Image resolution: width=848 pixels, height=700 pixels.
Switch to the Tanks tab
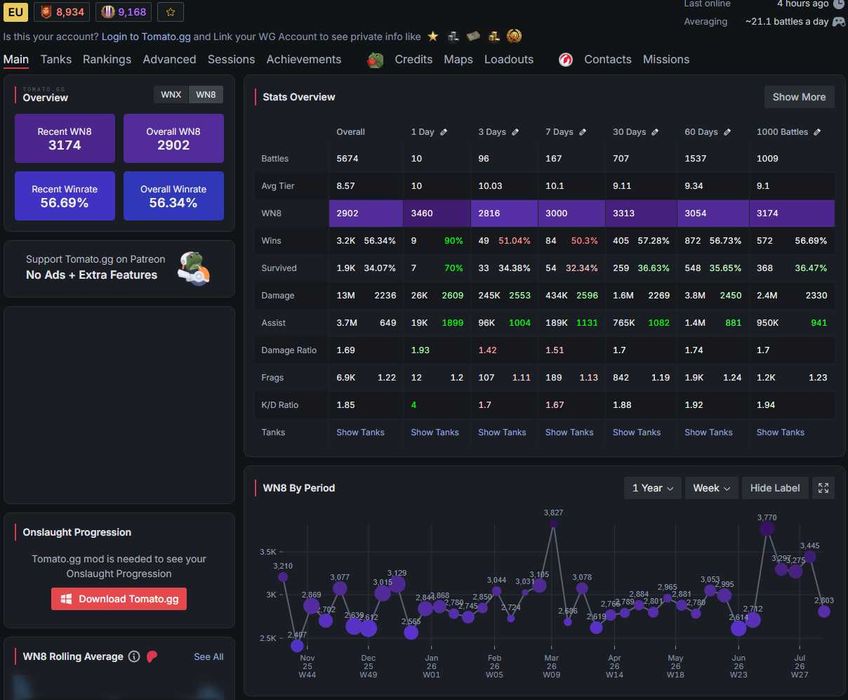(56, 60)
